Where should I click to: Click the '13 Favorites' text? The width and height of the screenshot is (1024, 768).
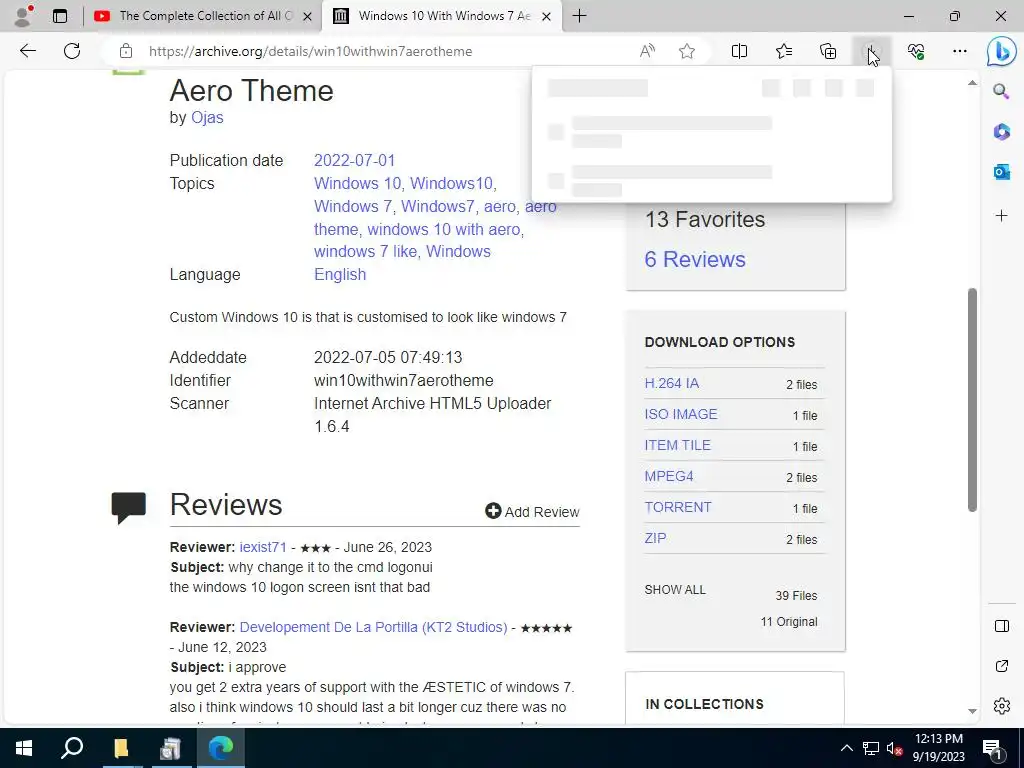coord(705,219)
